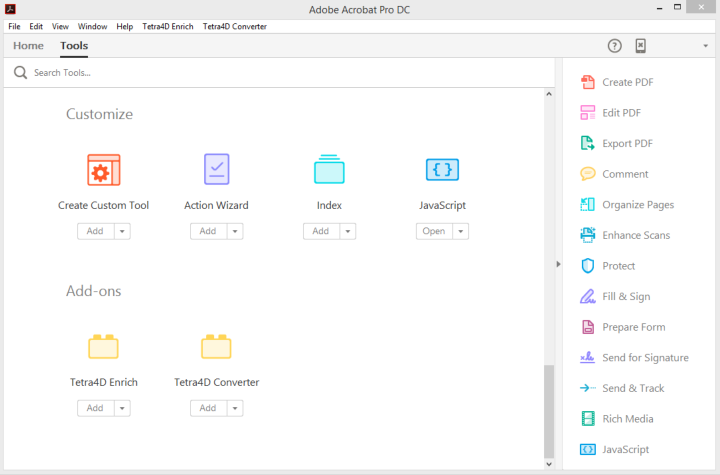Screen dimensions: 720x475
Task: Click the Create Custom Tool icon
Action: point(104,170)
